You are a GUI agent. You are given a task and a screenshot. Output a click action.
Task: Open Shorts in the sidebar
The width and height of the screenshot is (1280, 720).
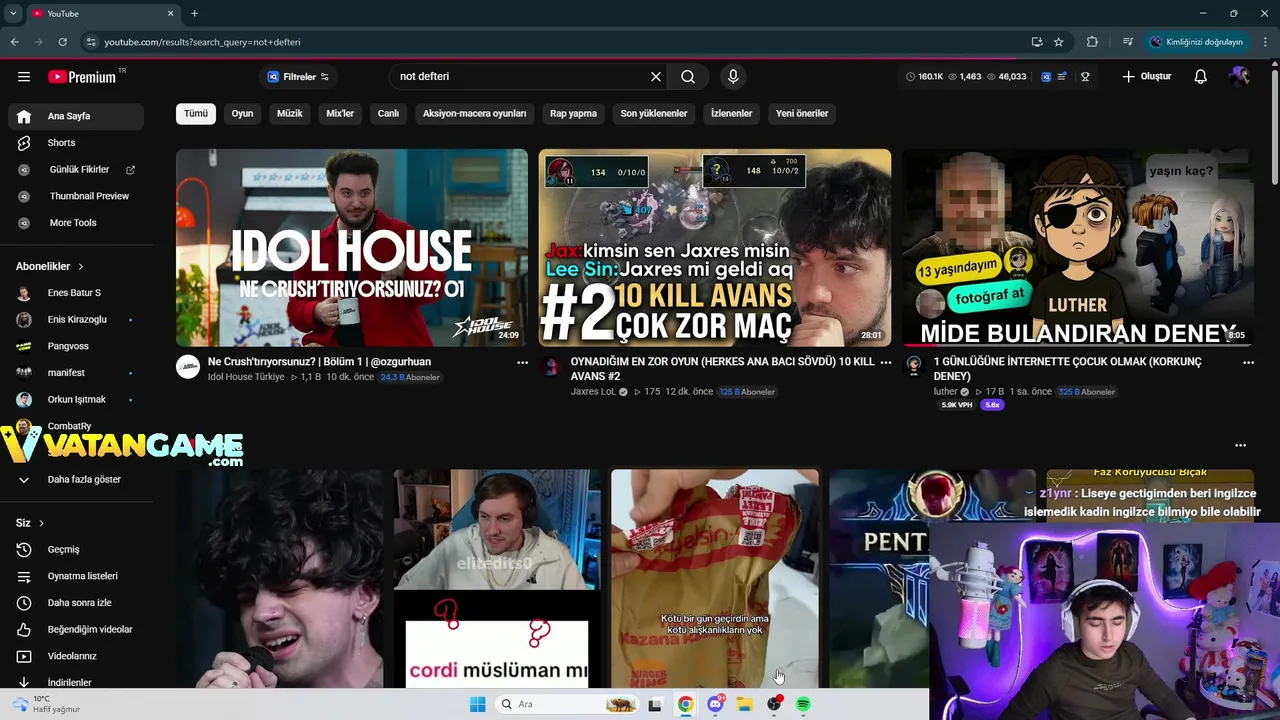[x=76, y=143]
